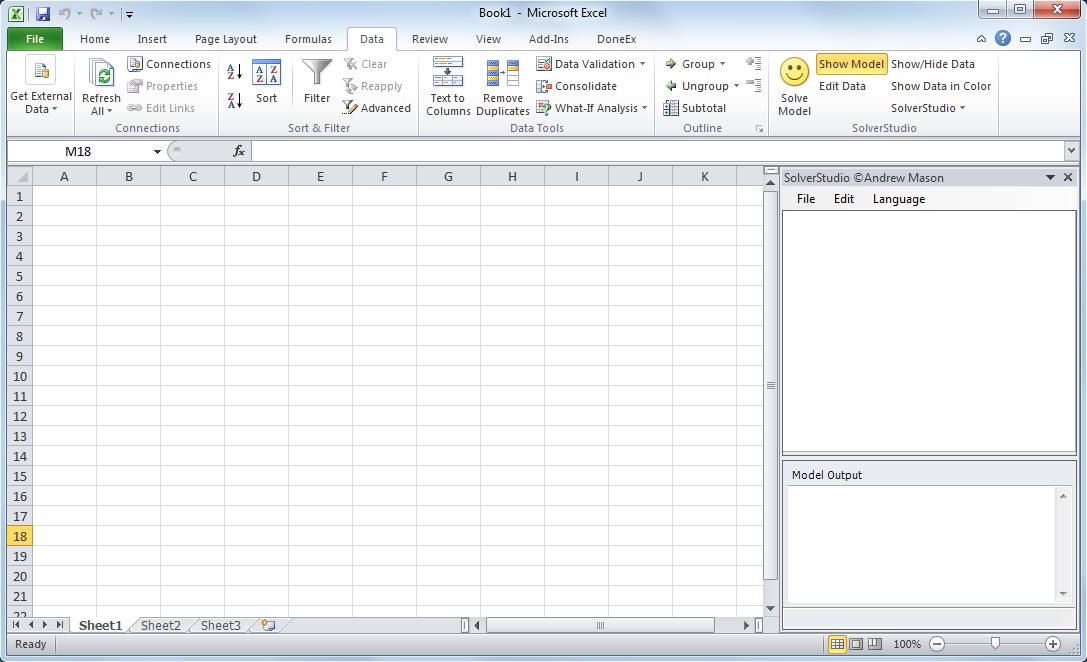Click the 100% zoom level
The image size is (1087, 662).
[x=907, y=644]
